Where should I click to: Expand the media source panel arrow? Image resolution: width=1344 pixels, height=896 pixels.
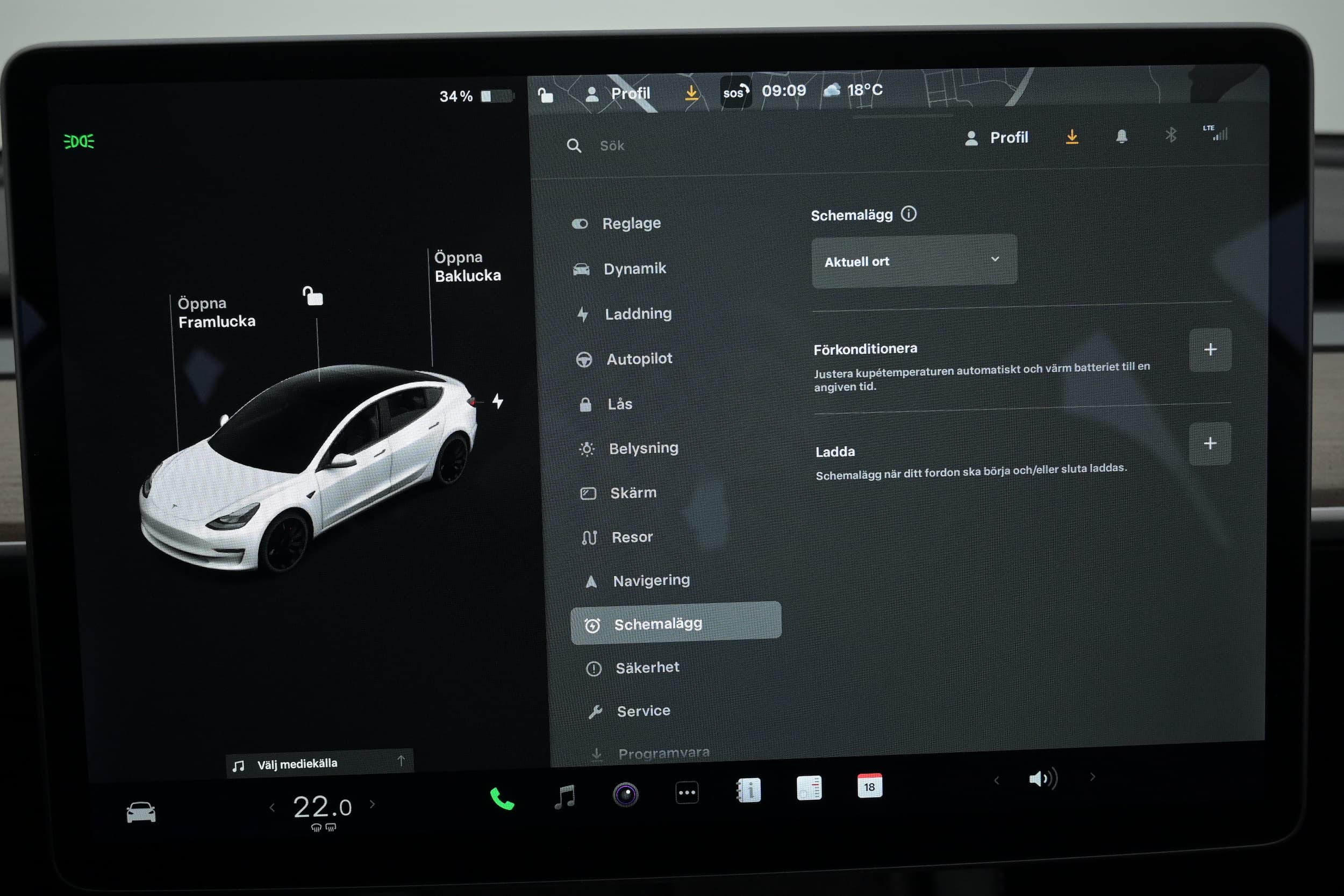point(401,761)
